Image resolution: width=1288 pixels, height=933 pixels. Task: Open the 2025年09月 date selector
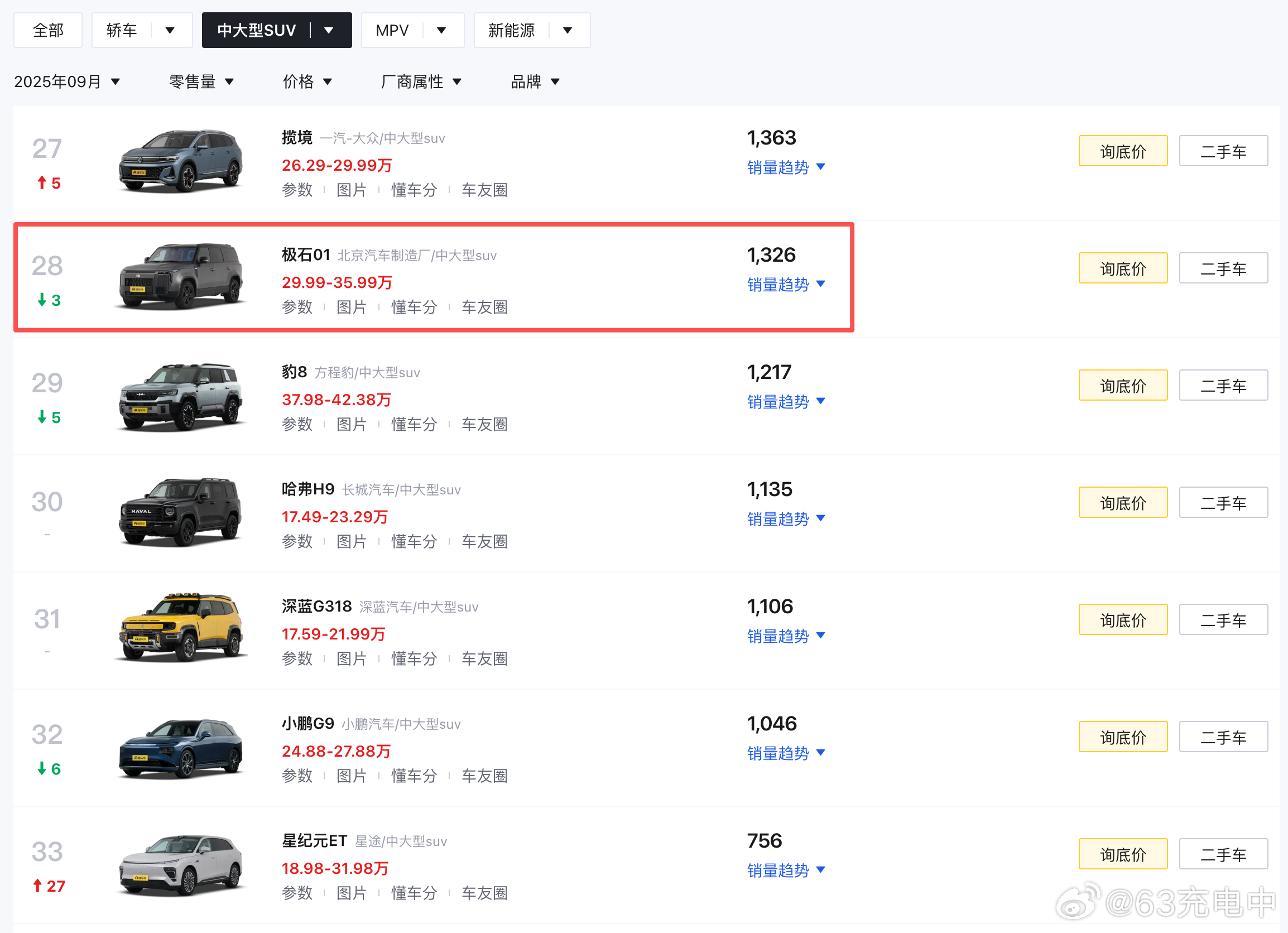pos(67,82)
